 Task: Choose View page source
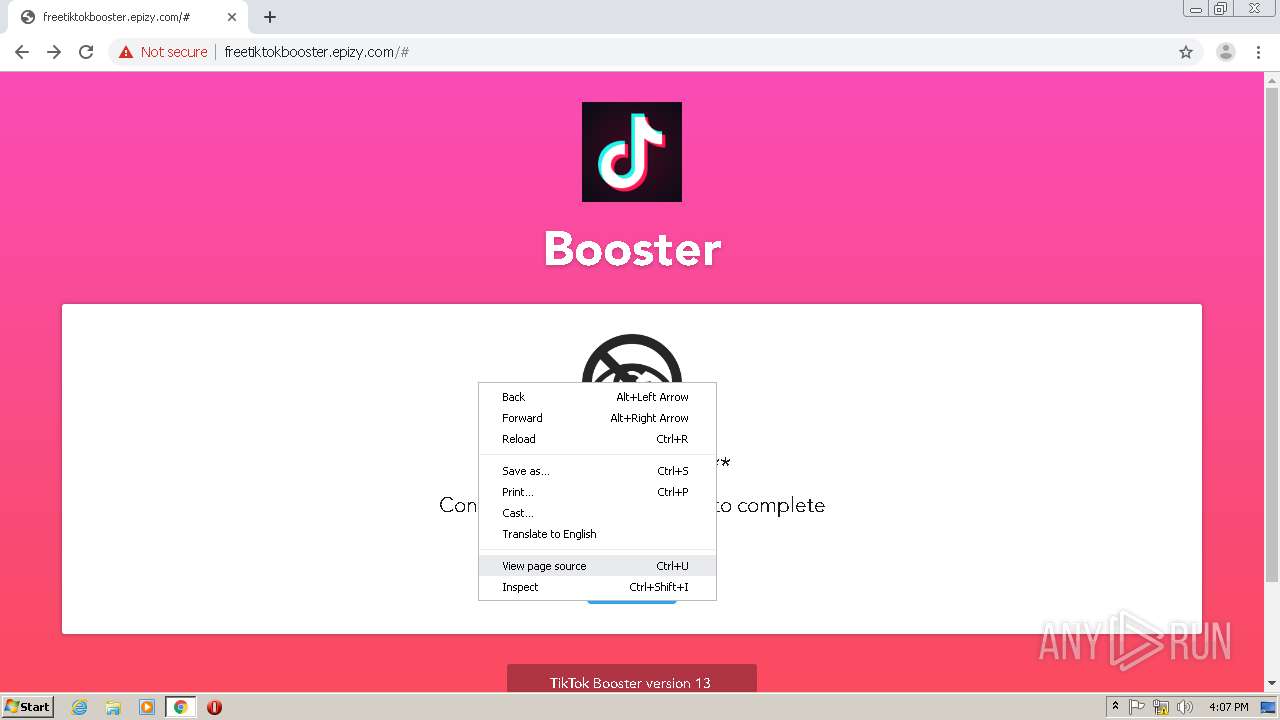point(597,566)
